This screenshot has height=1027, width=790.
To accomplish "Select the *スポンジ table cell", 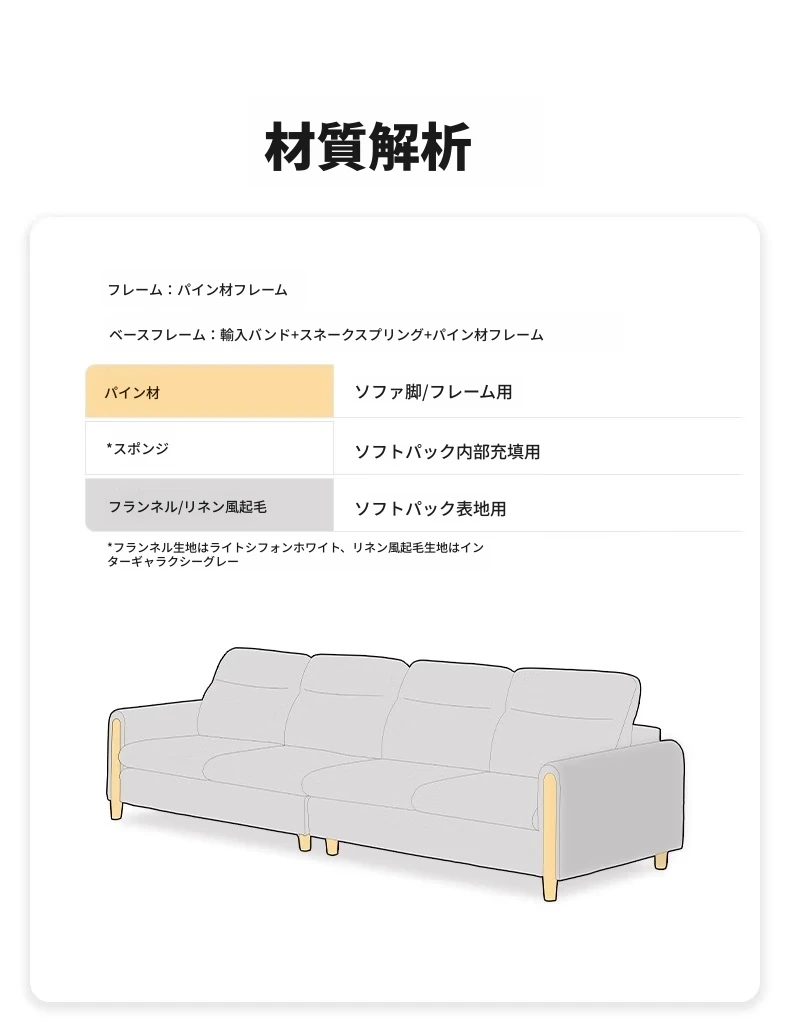I will point(210,448).
